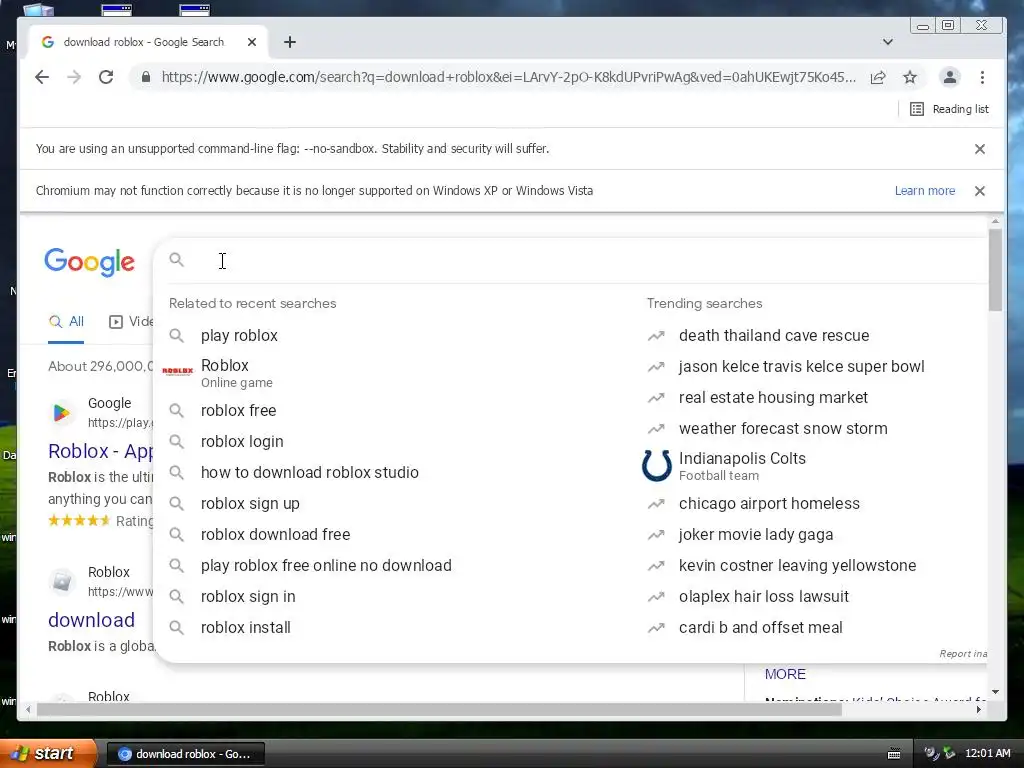The width and height of the screenshot is (1024, 768).
Task: Open a new tab with the plus button
Action: [x=290, y=42]
